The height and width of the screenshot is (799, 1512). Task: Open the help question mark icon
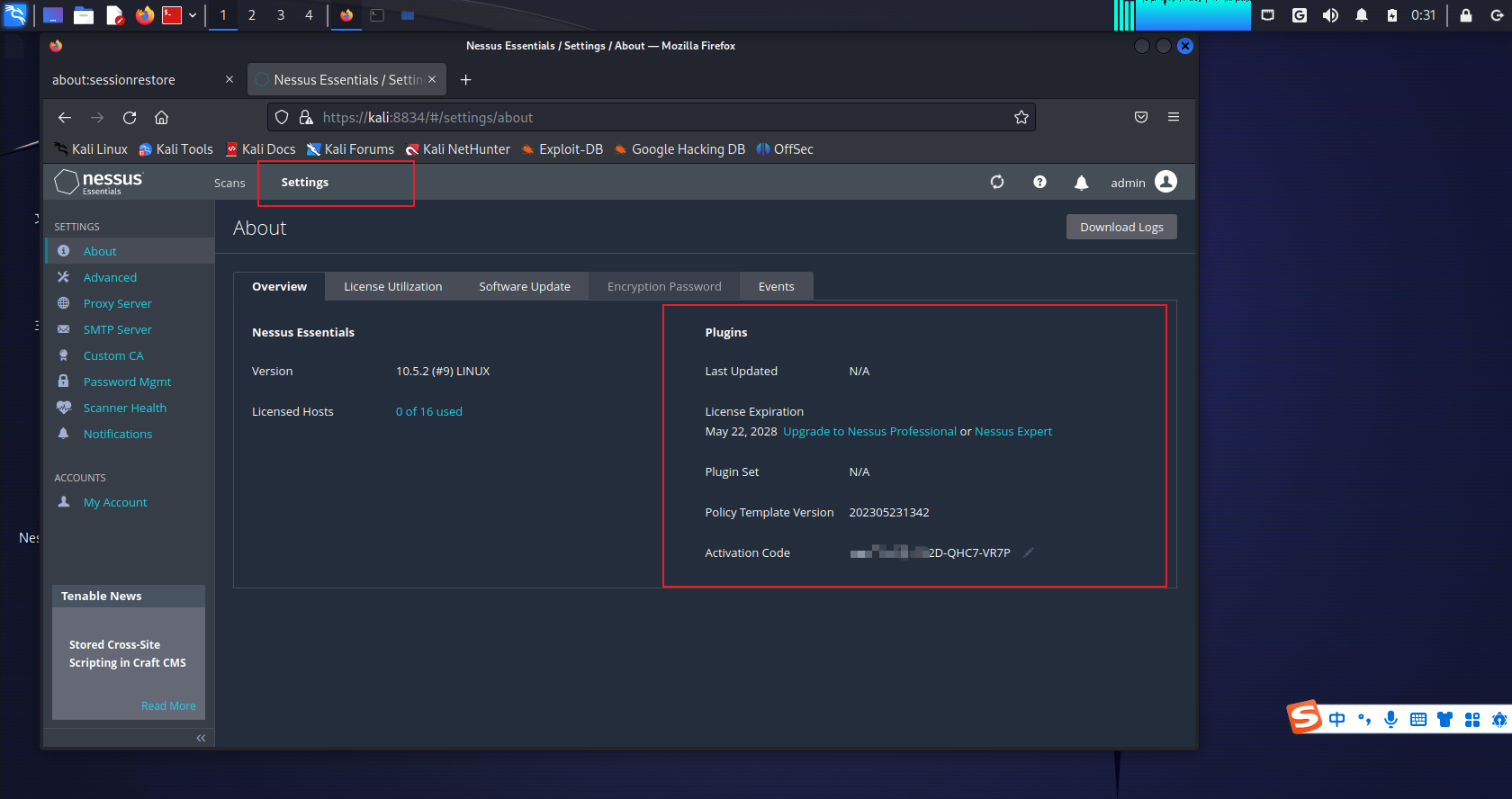[1039, 182]
